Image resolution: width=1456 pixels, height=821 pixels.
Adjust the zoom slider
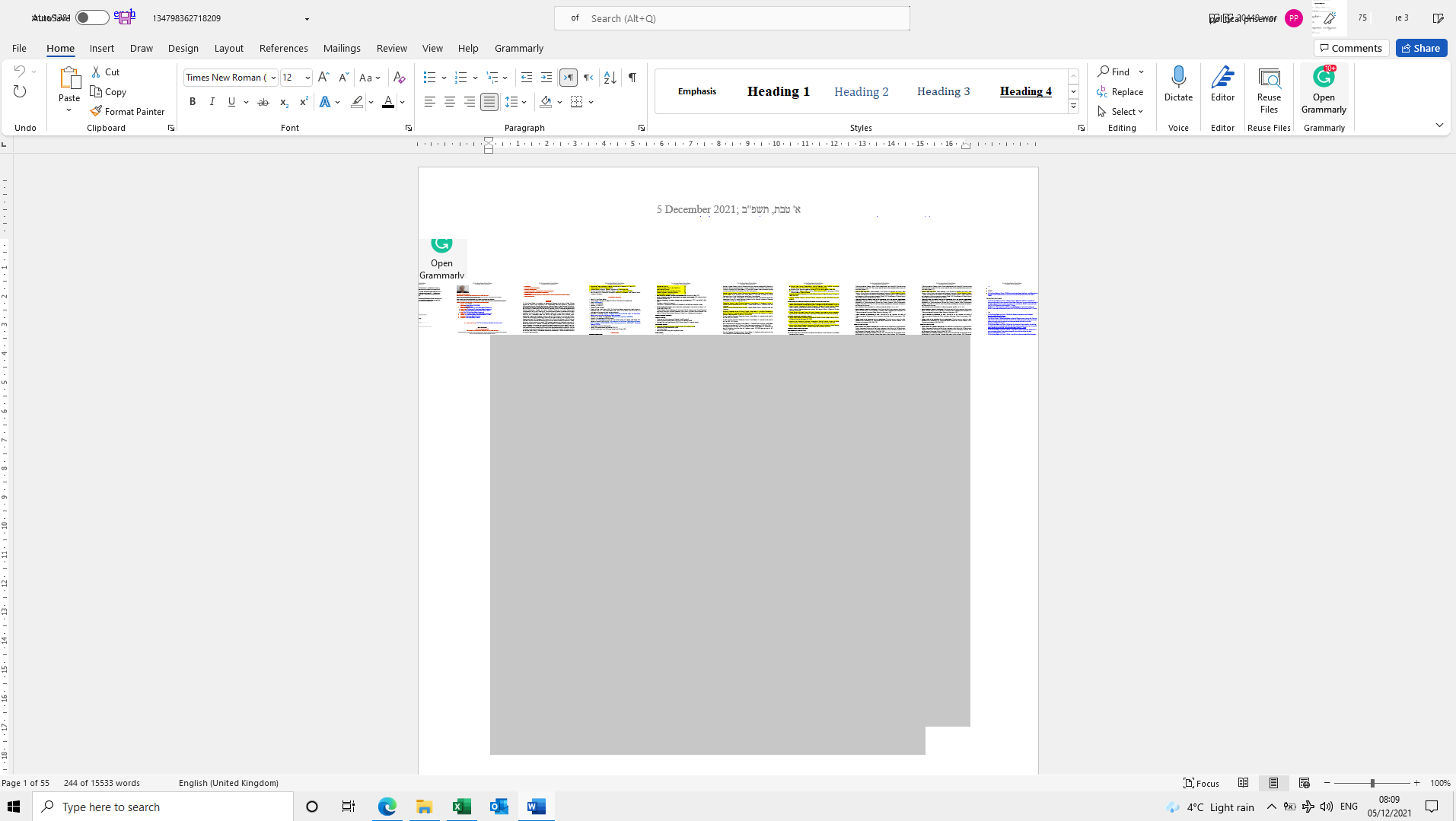(x=1372, y=783)
